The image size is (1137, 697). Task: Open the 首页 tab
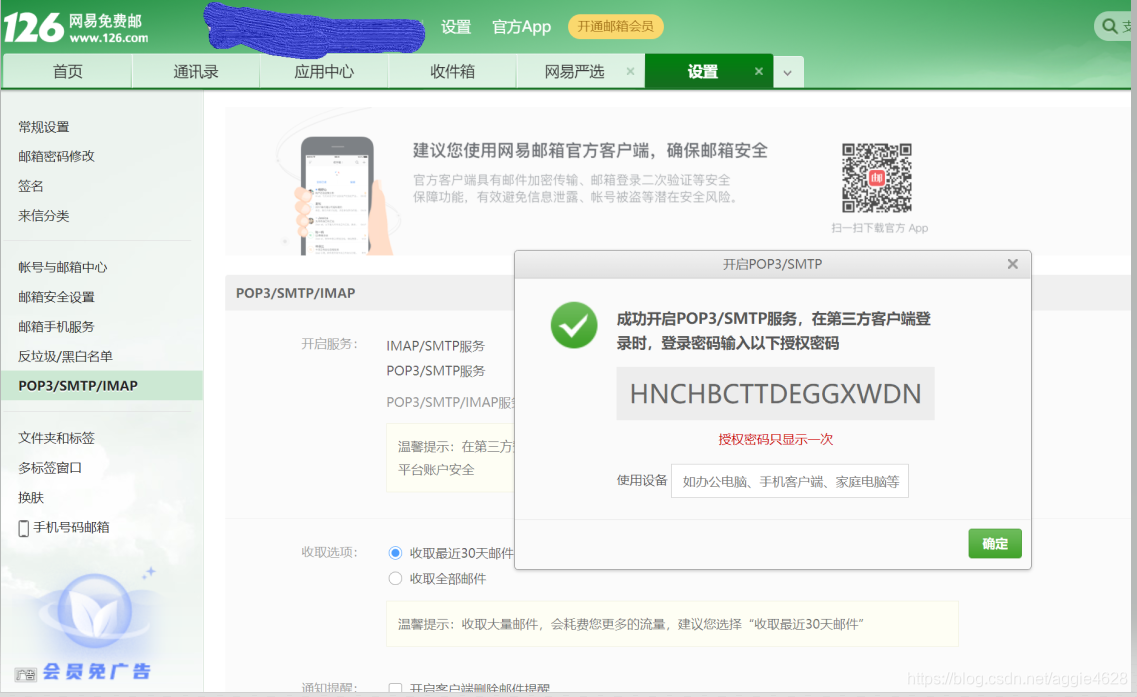[x=67, y=72]
